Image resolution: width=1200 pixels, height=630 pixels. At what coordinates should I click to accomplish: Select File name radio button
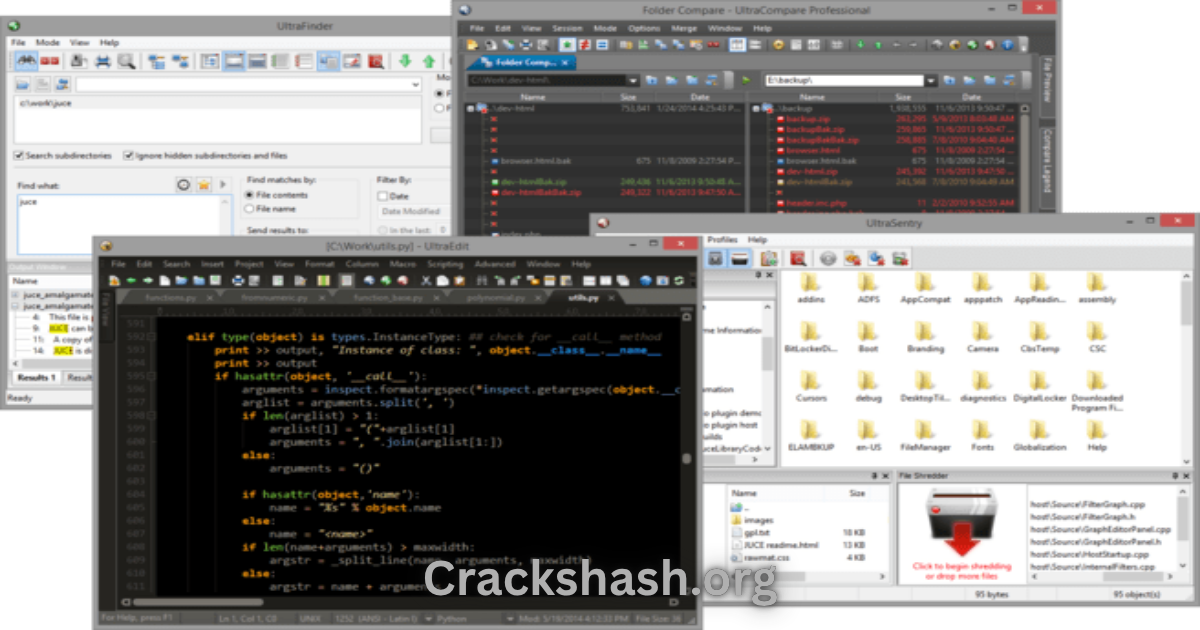(x=249, y=209)
